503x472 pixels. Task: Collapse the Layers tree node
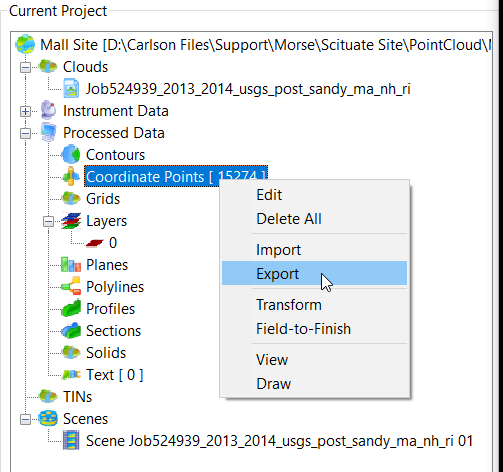[48, 221]
